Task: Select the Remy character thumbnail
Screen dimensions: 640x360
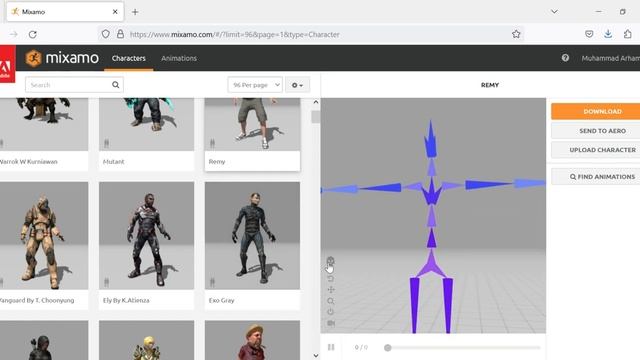Action: [x=252, y=124]
